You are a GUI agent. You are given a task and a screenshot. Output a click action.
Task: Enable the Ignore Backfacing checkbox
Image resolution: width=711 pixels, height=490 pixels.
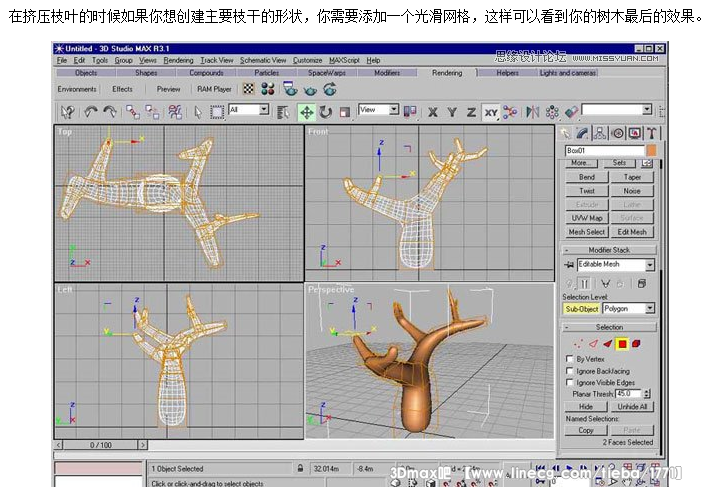570,371
